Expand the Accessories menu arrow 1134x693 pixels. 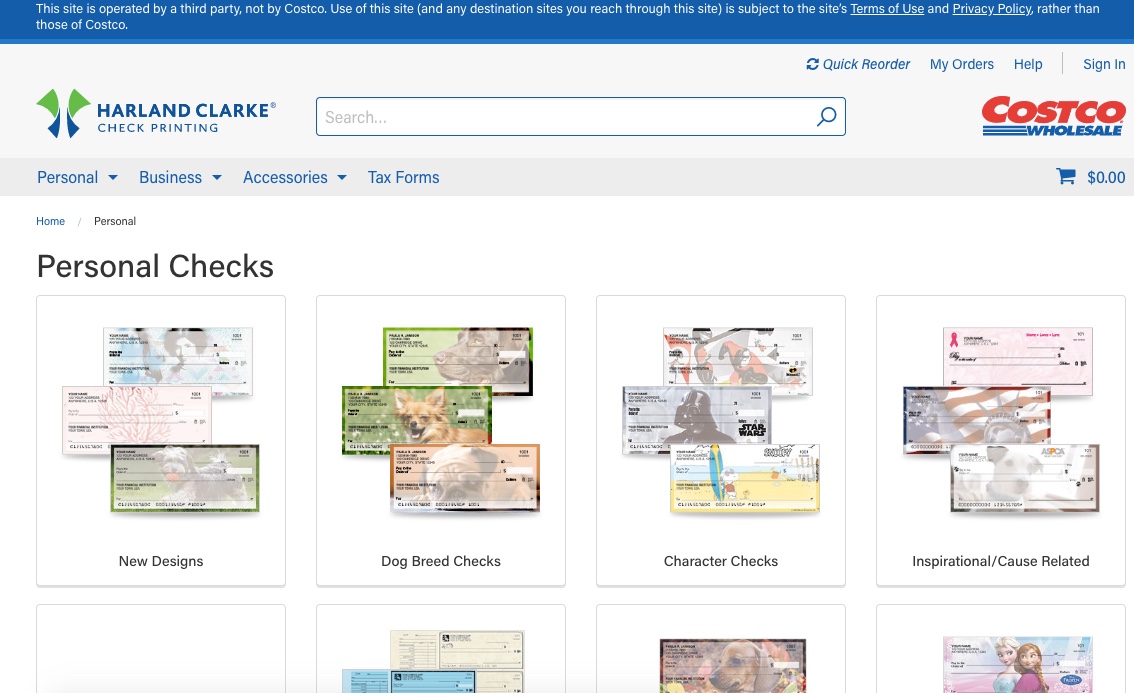click(342, 177)
